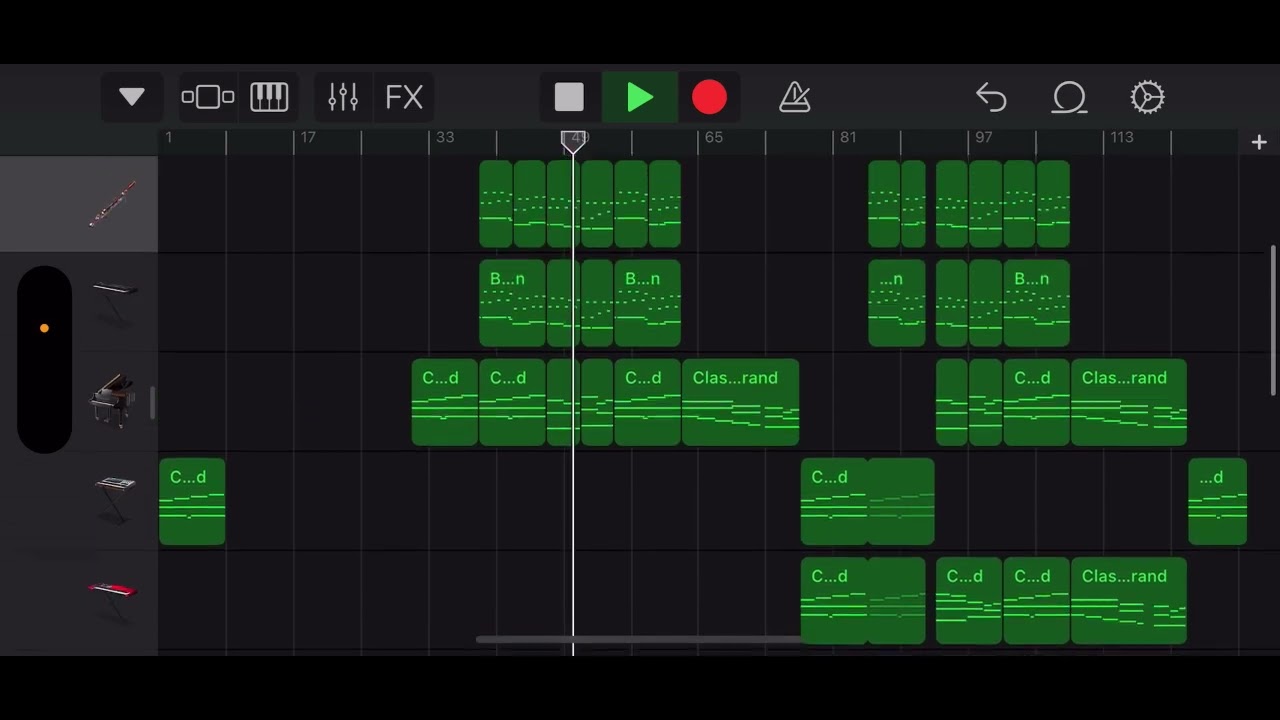Click the orange dot on the side control strip
The width and height of the screenshot is (1280, 720).
point(44,328)
